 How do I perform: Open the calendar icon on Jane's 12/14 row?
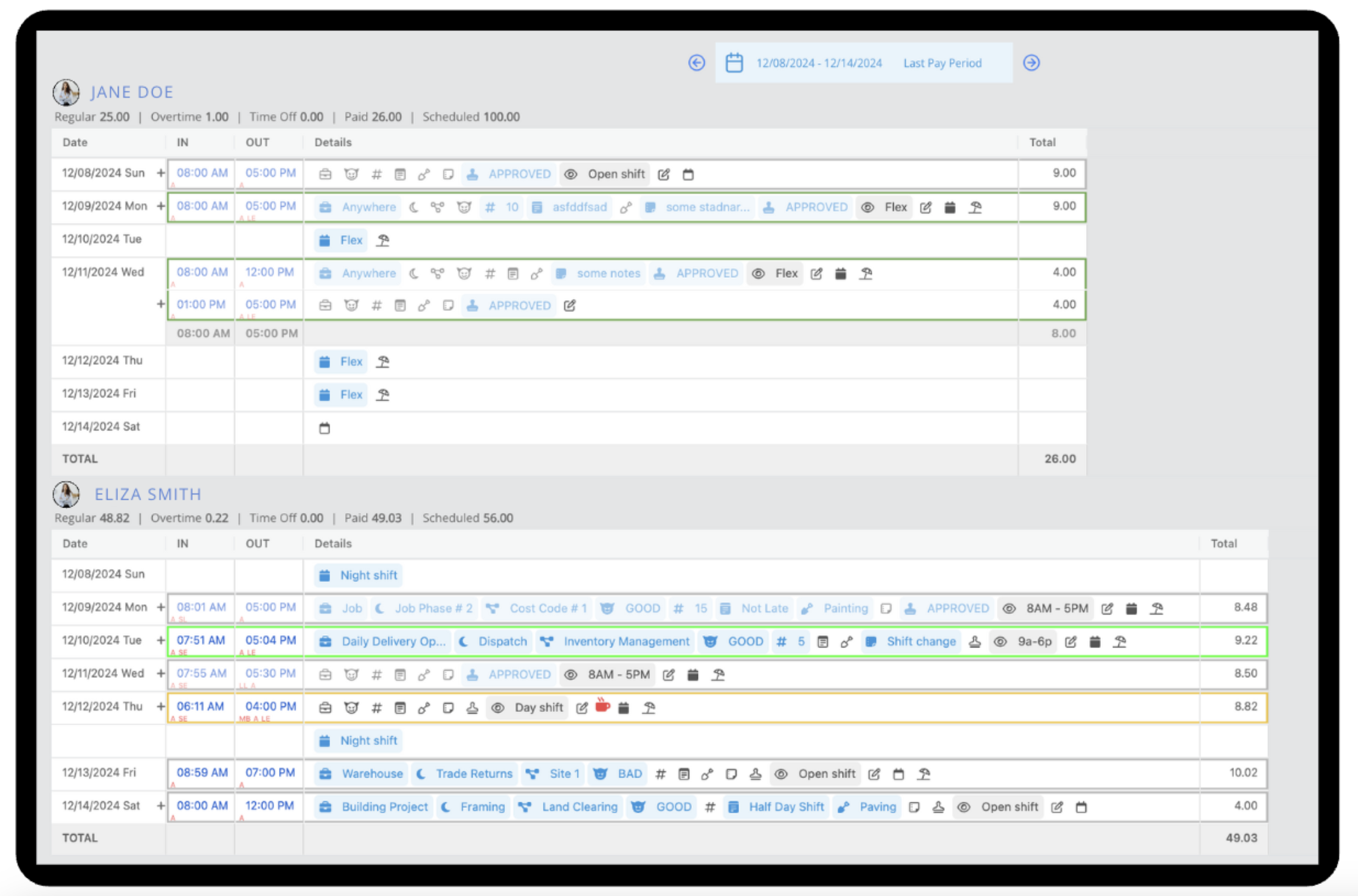324,427
